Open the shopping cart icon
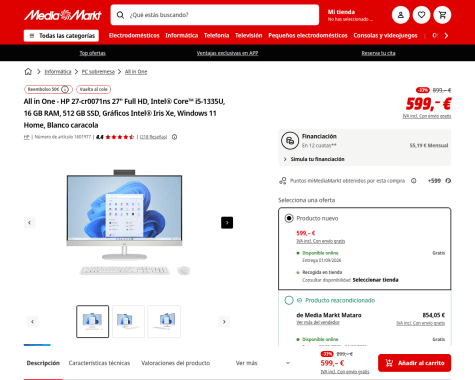 click(442, 15)
